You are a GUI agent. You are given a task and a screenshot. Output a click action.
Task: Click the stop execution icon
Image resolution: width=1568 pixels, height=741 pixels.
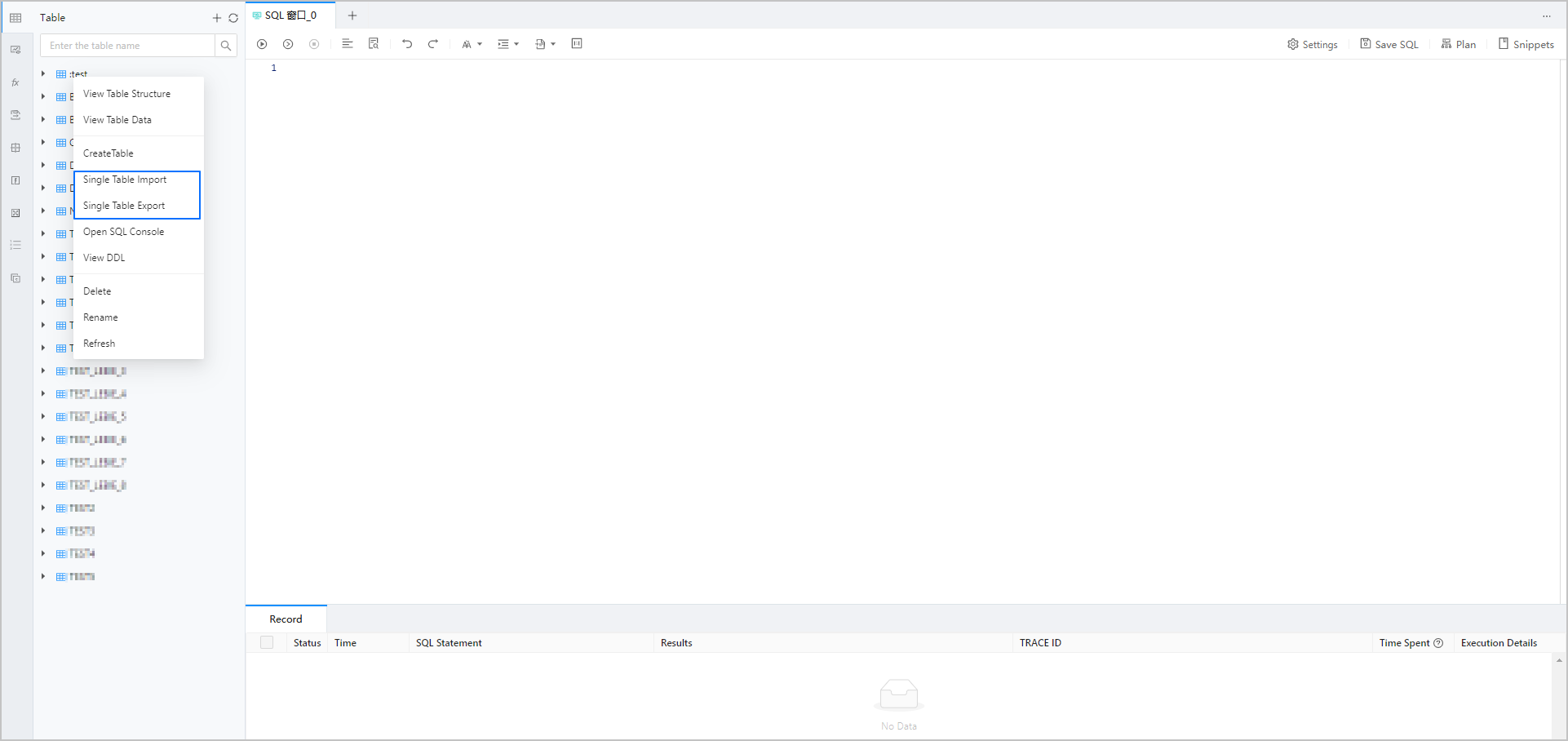[x=314, y=44]
